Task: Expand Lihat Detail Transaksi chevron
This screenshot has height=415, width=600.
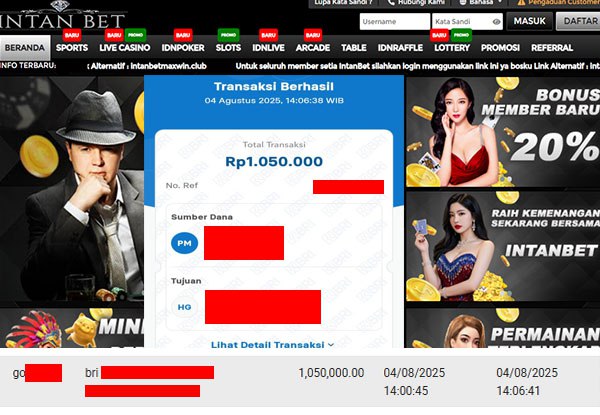Action: pyautogui.click(x=331, y=345)
